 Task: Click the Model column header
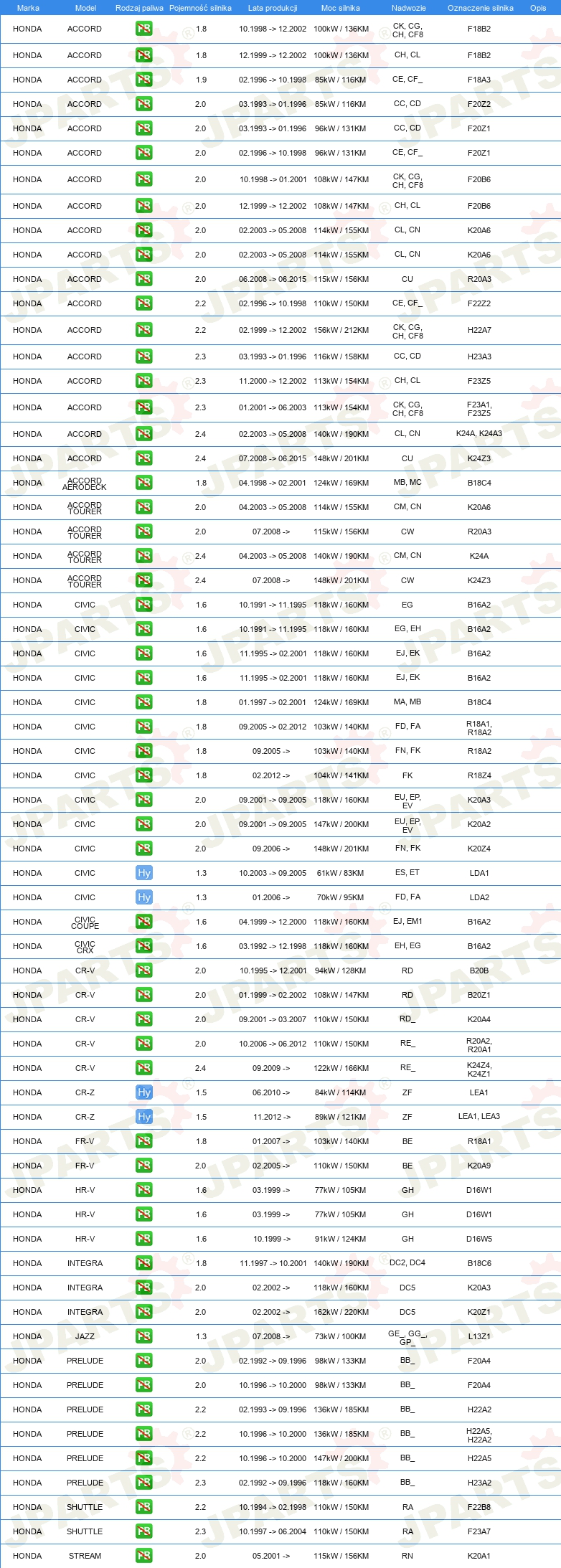[85, 8]
